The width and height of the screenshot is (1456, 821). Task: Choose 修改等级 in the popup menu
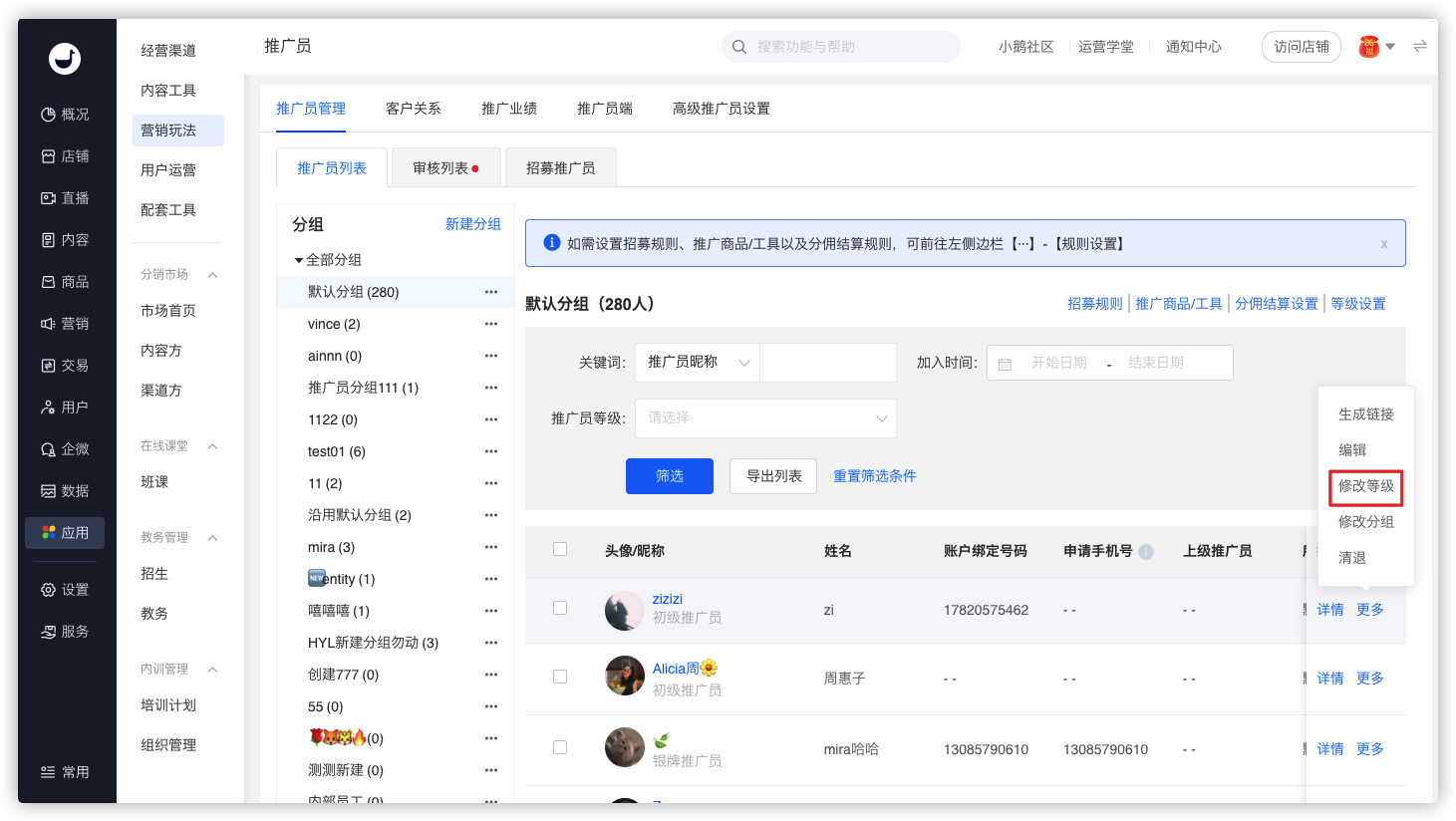pos(1366,486)
